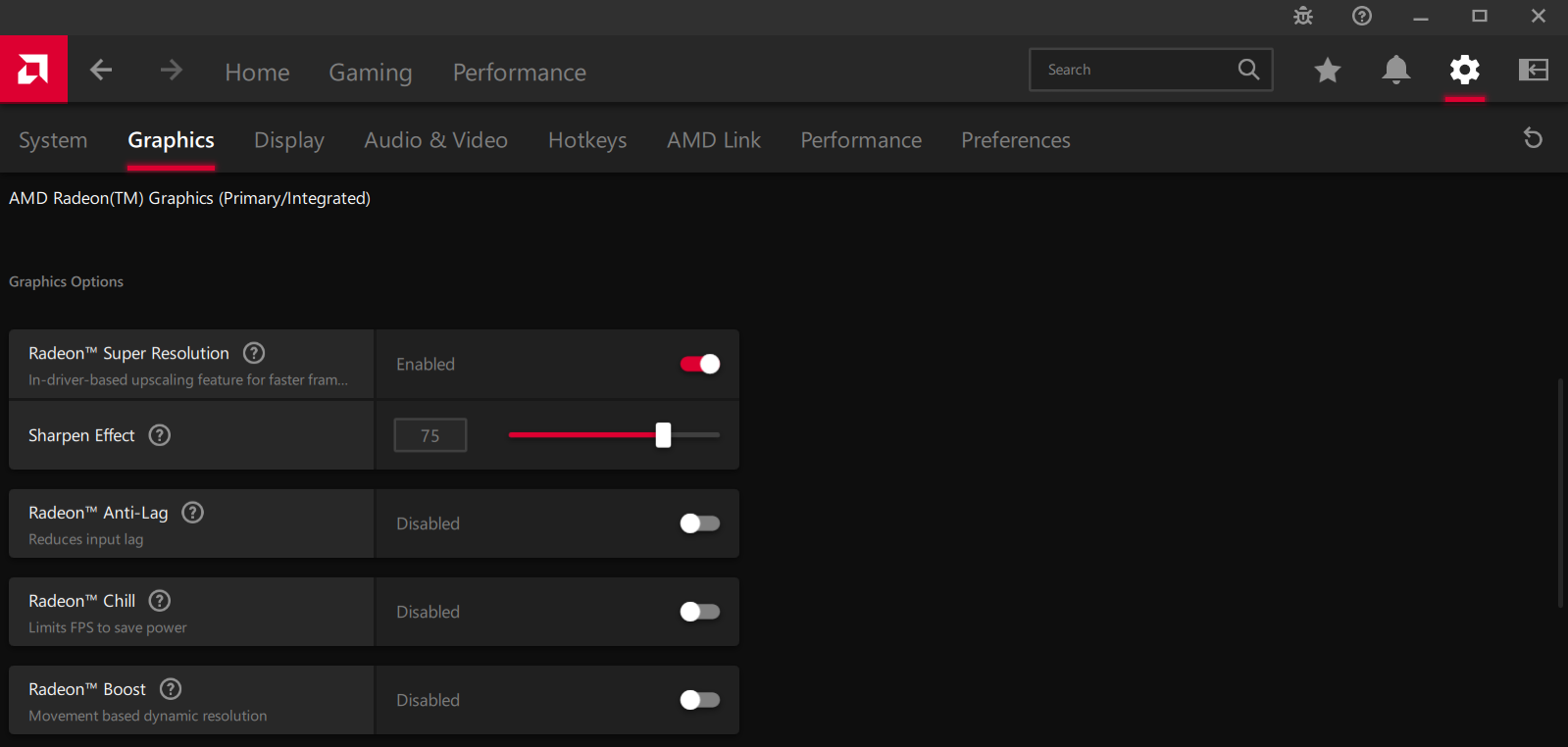The width and height of the screenshot is (1568, 747).
Task: Show help for Radeon Chill
Action: (160, 601)
